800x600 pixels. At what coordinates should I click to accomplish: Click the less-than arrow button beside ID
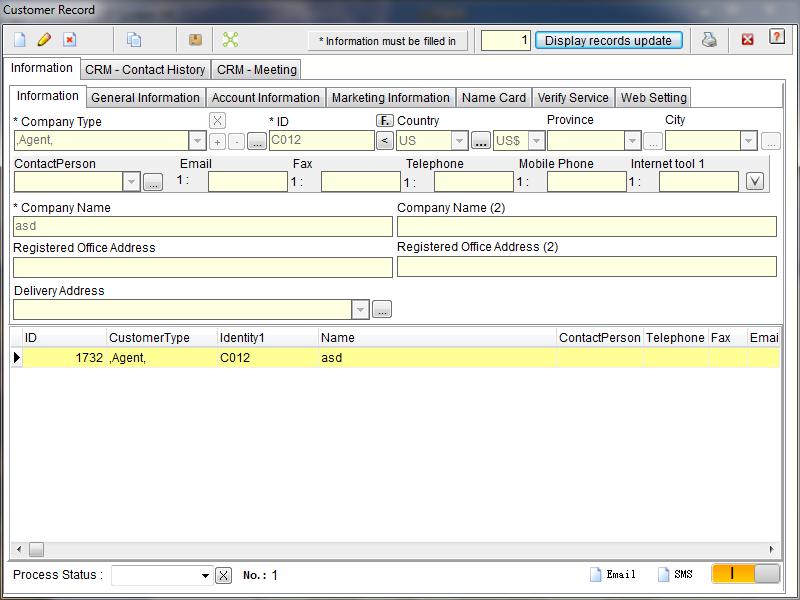385,141
